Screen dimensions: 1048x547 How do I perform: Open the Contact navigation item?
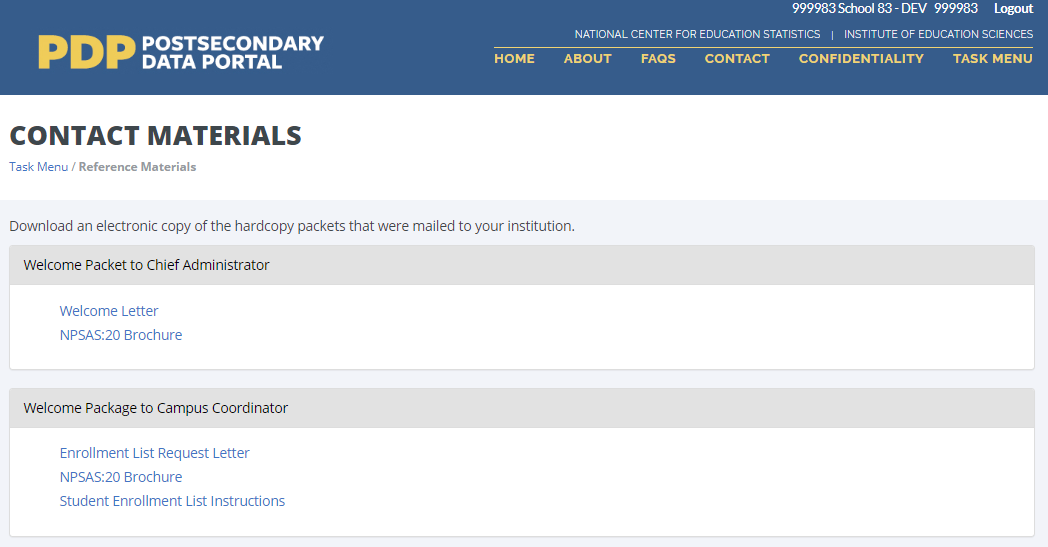pos(737,59)
